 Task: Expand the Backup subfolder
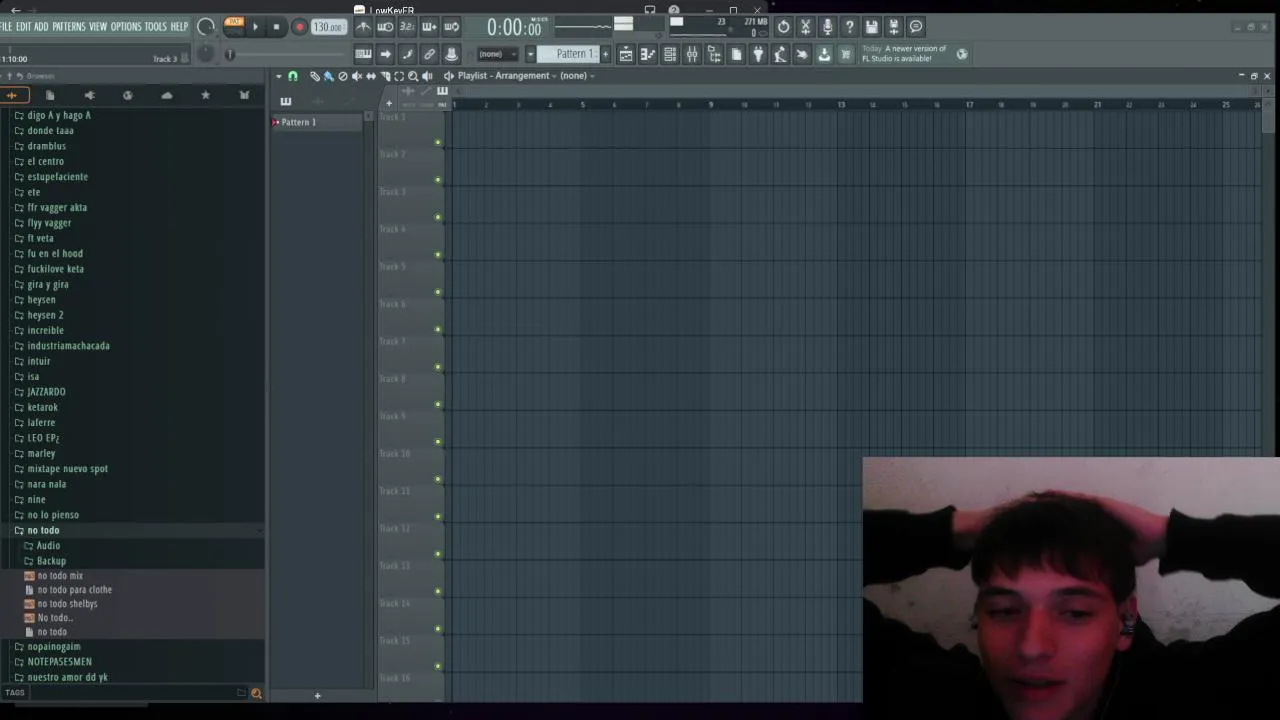[51, 561]
